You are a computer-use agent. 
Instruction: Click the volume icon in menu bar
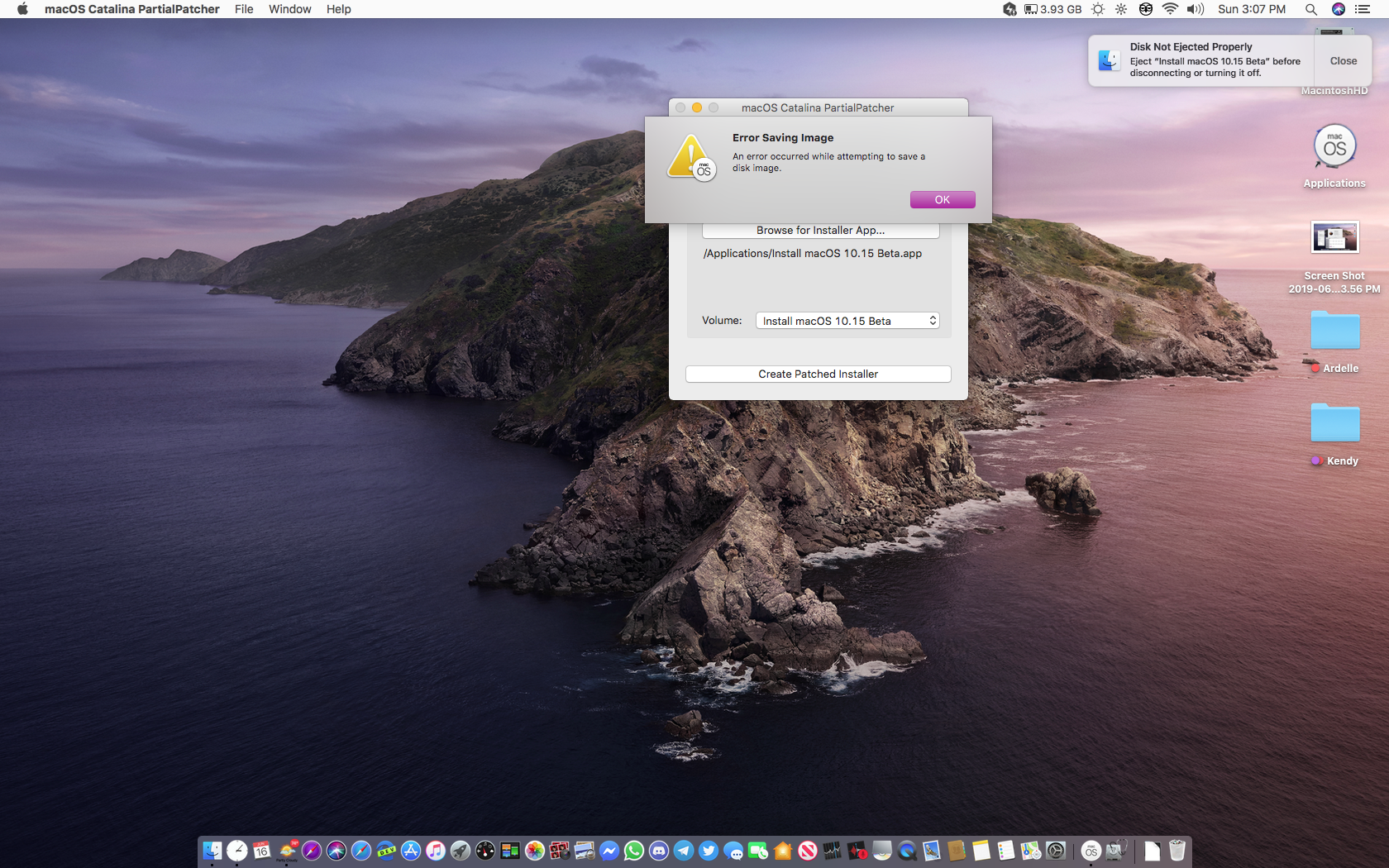point(1196,9)
